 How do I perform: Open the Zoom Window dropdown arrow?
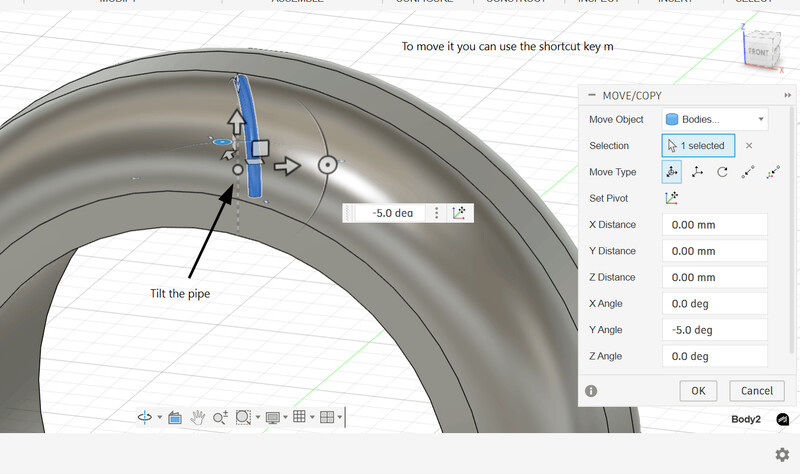click(258, 417)
